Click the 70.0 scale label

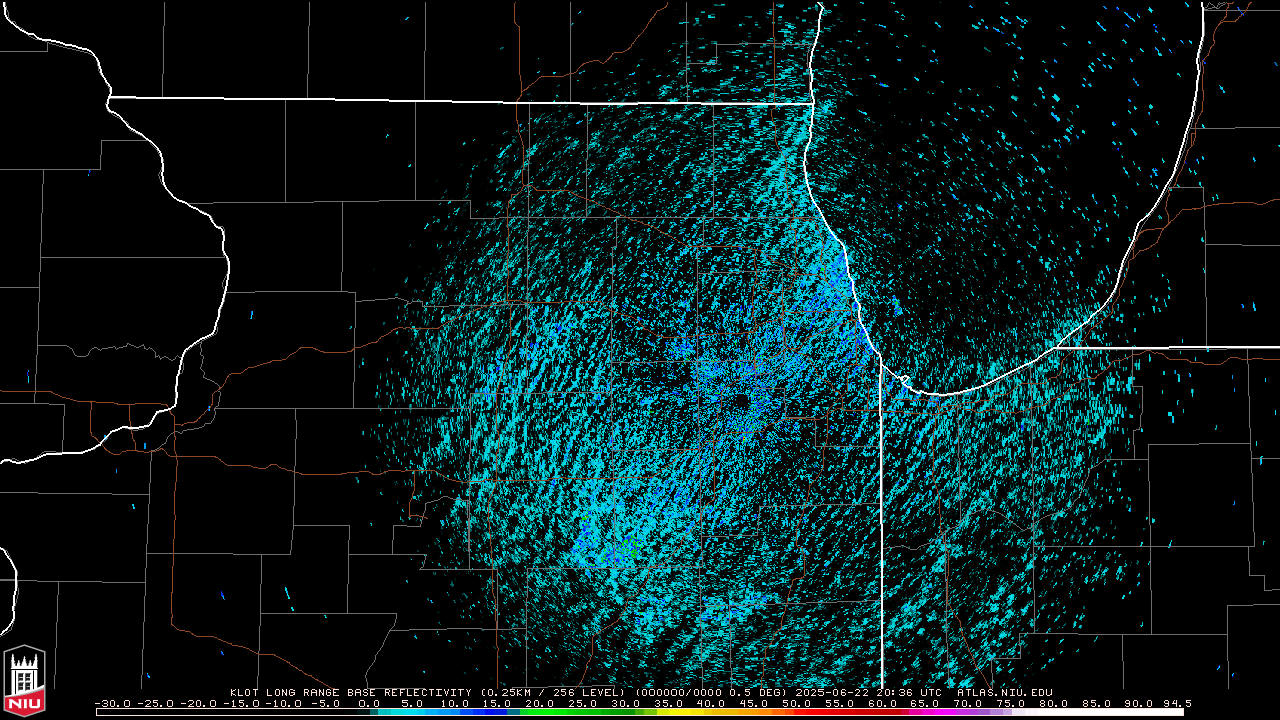tap(969, 703)
